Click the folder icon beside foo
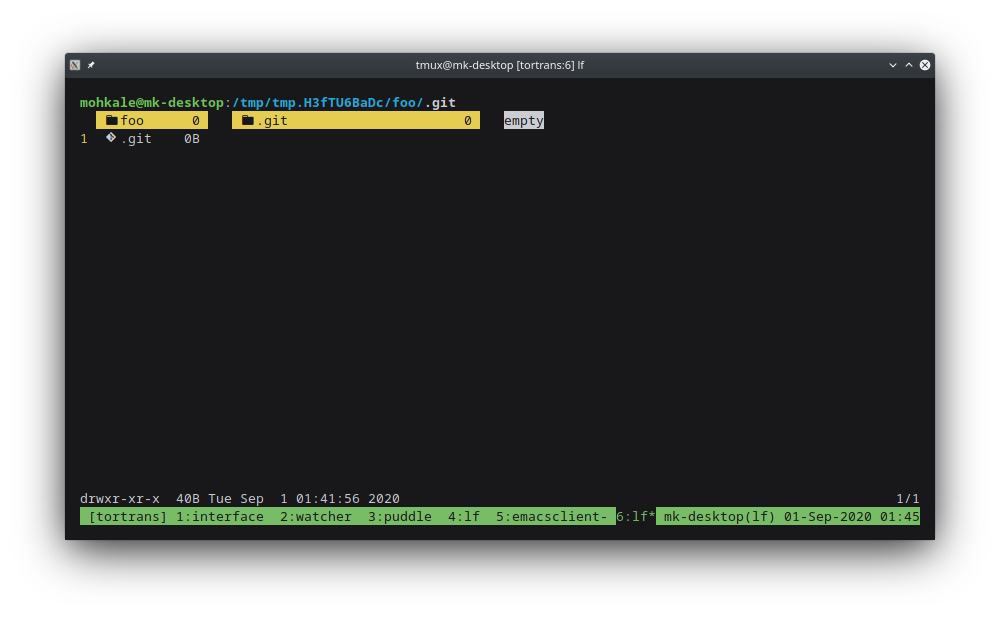1000x617 pixels. [112, 120]
